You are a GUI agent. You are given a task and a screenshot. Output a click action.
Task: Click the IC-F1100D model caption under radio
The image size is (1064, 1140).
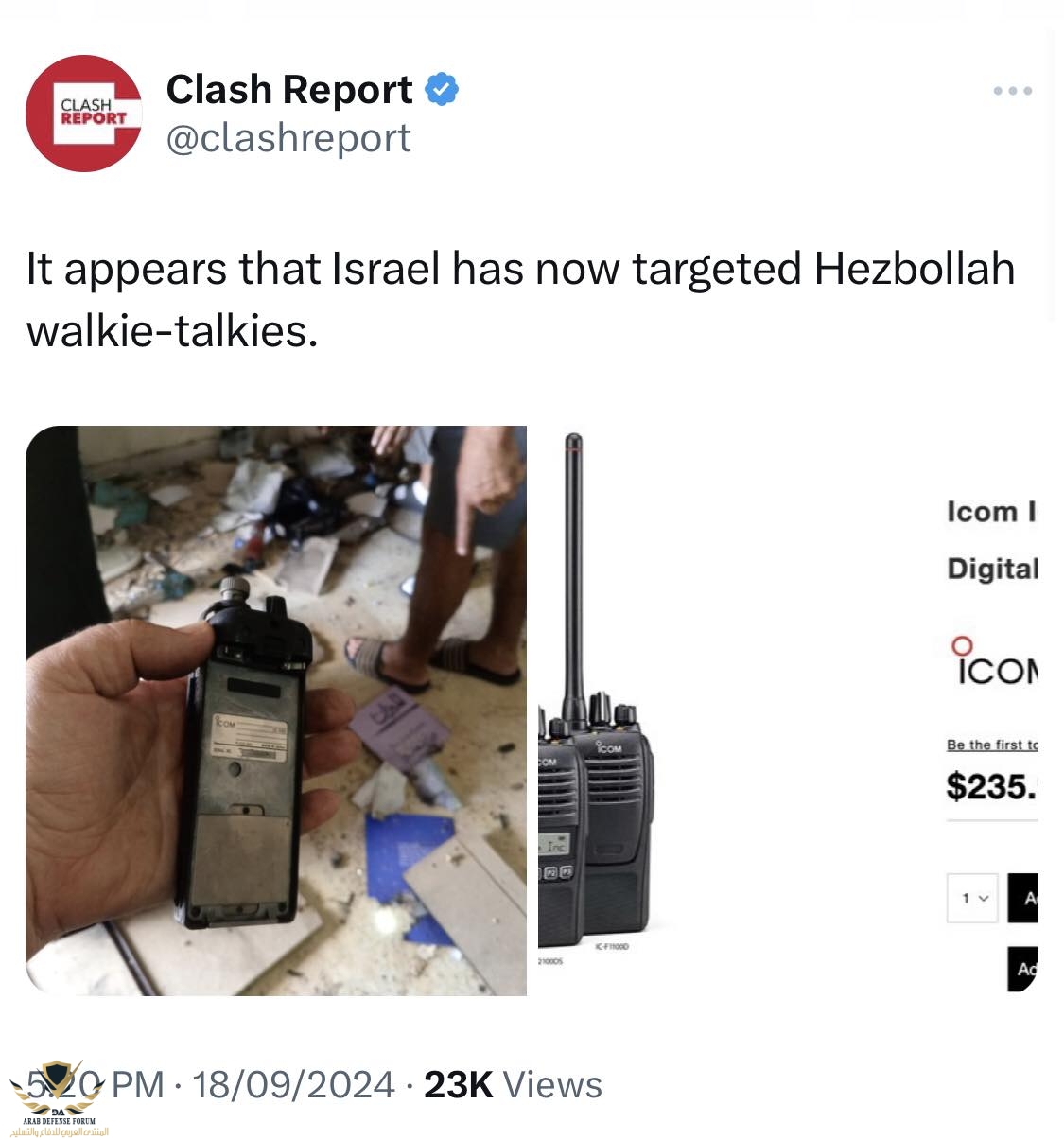[x=612, y=946]
